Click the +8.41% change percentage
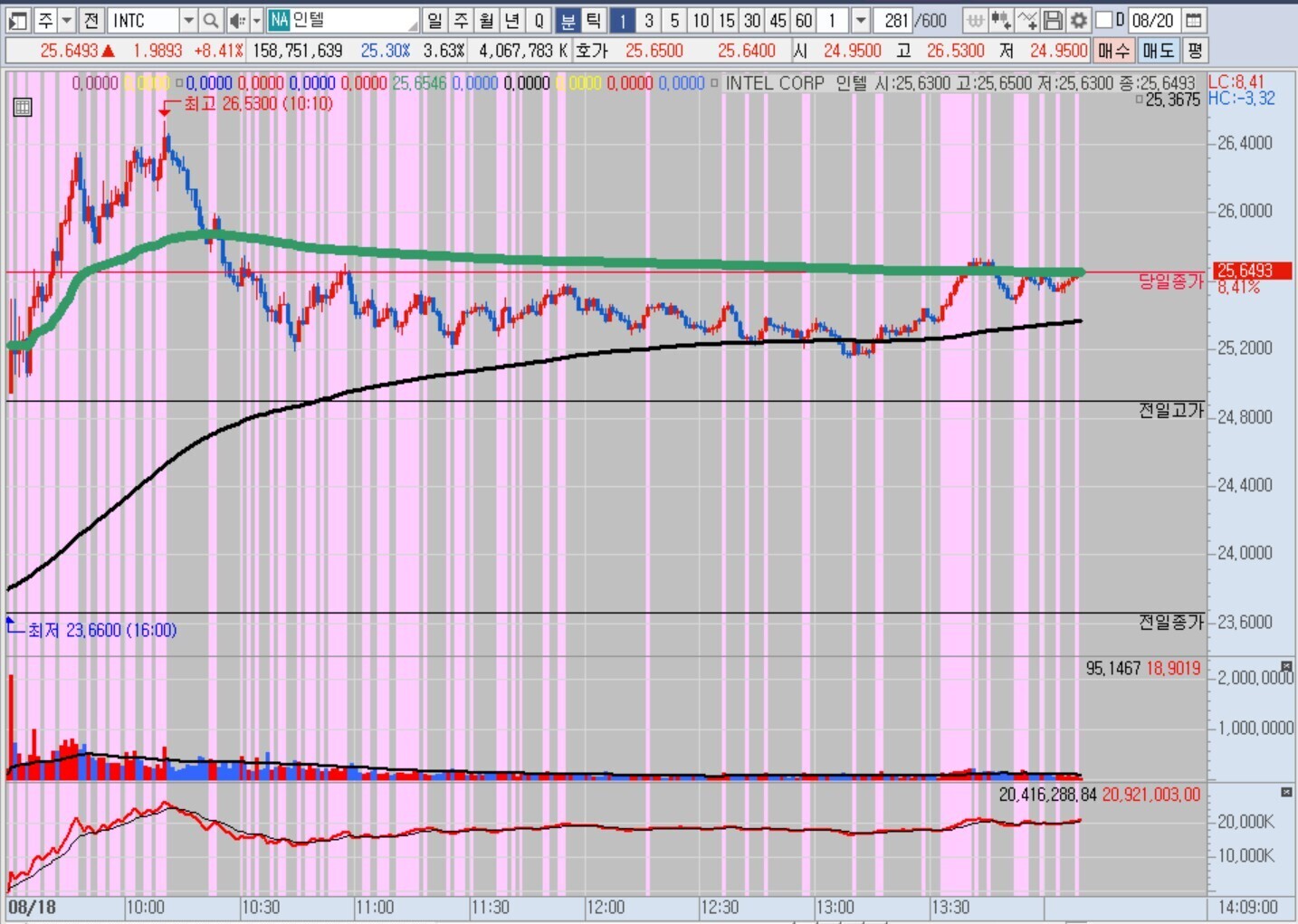The width and height of the screenshot is (1298, 924). tap(218, 51)
